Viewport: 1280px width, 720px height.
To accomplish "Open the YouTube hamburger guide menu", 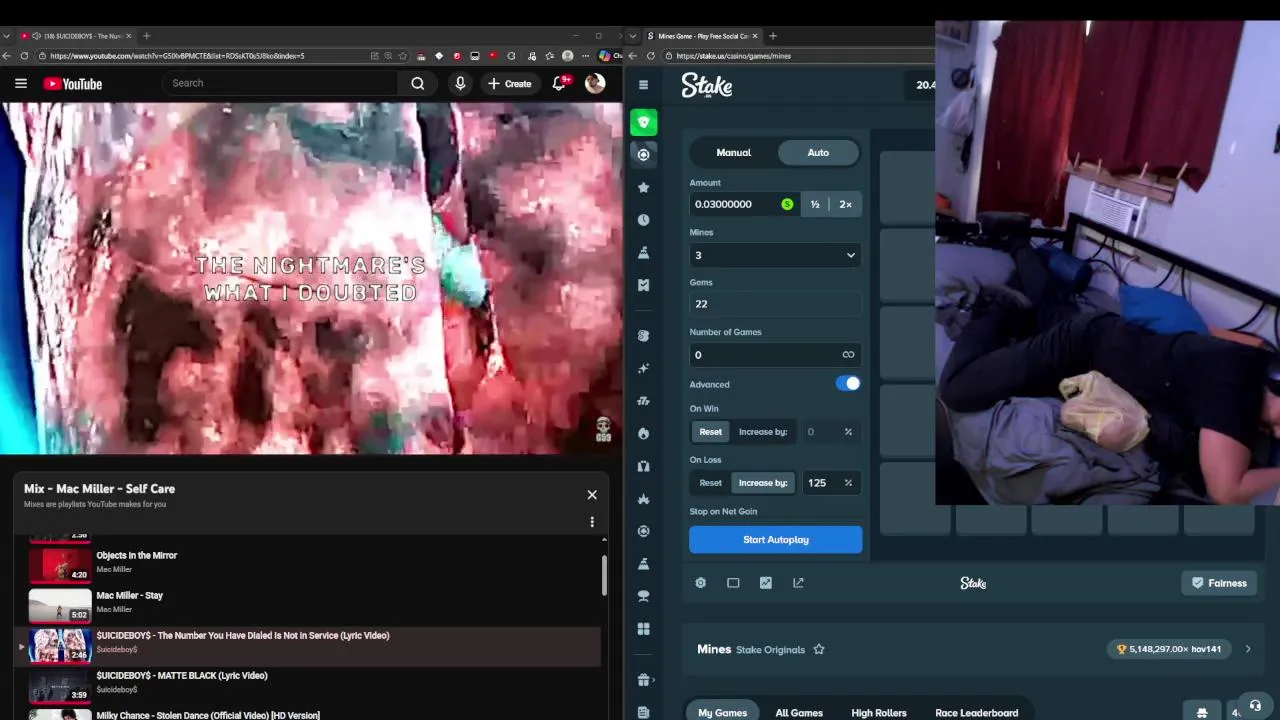I will tap(21, 84).
